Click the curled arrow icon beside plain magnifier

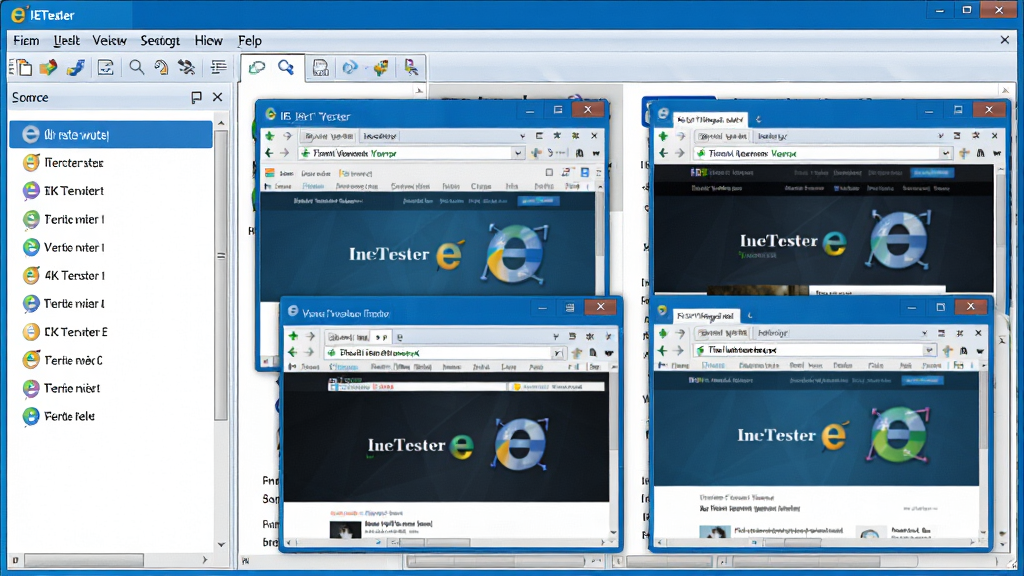click(161, 67)
